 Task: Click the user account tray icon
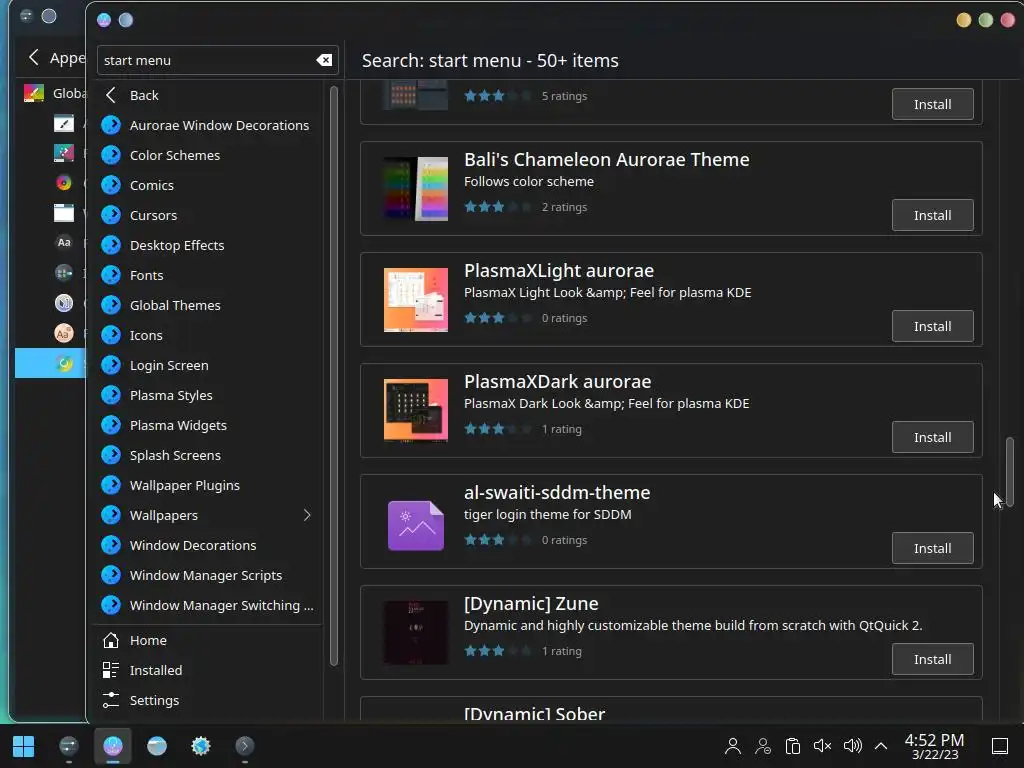(x=733, y=746)
